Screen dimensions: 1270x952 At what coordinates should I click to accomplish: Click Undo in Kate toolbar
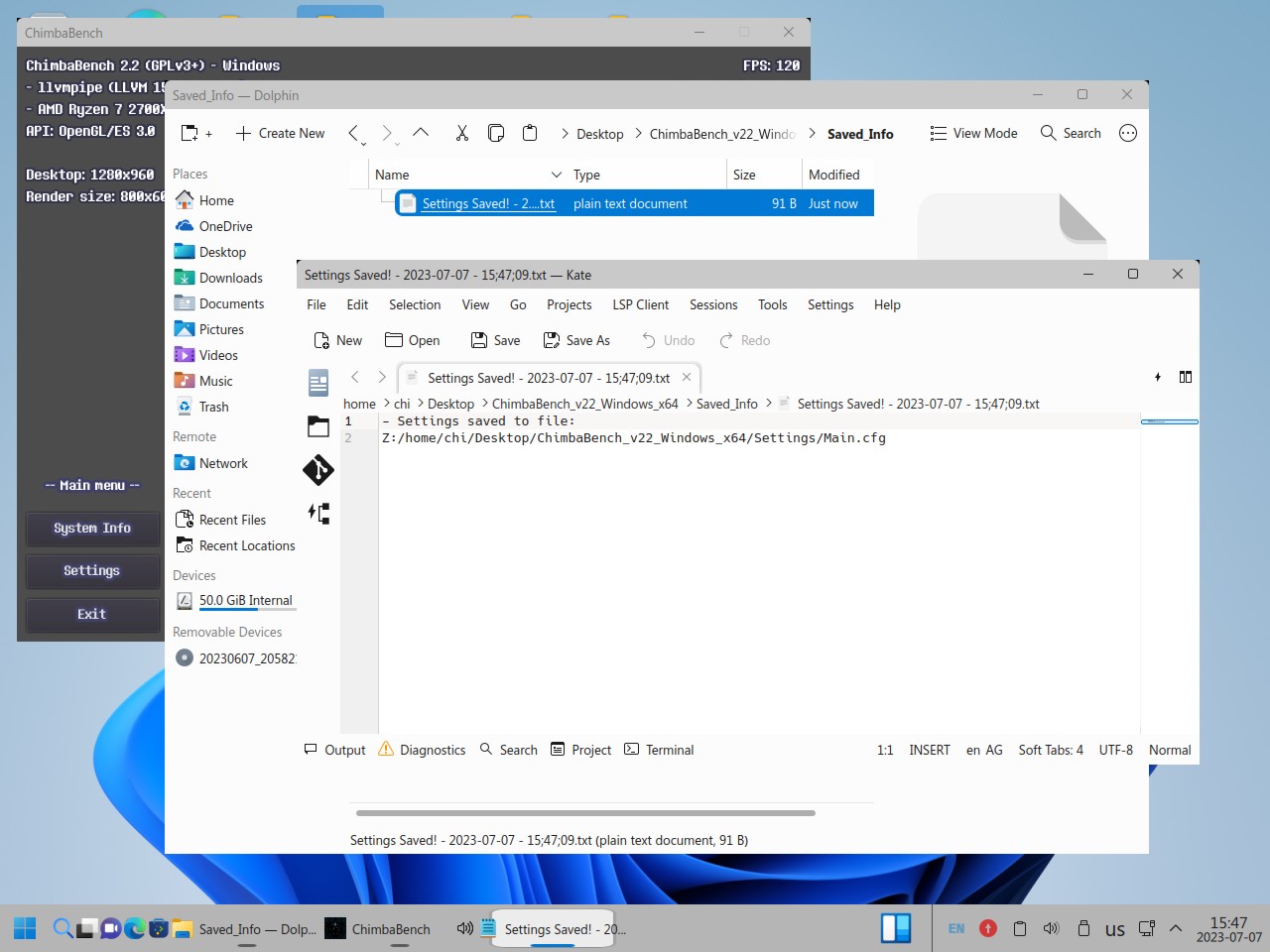(x=668, y=340)
